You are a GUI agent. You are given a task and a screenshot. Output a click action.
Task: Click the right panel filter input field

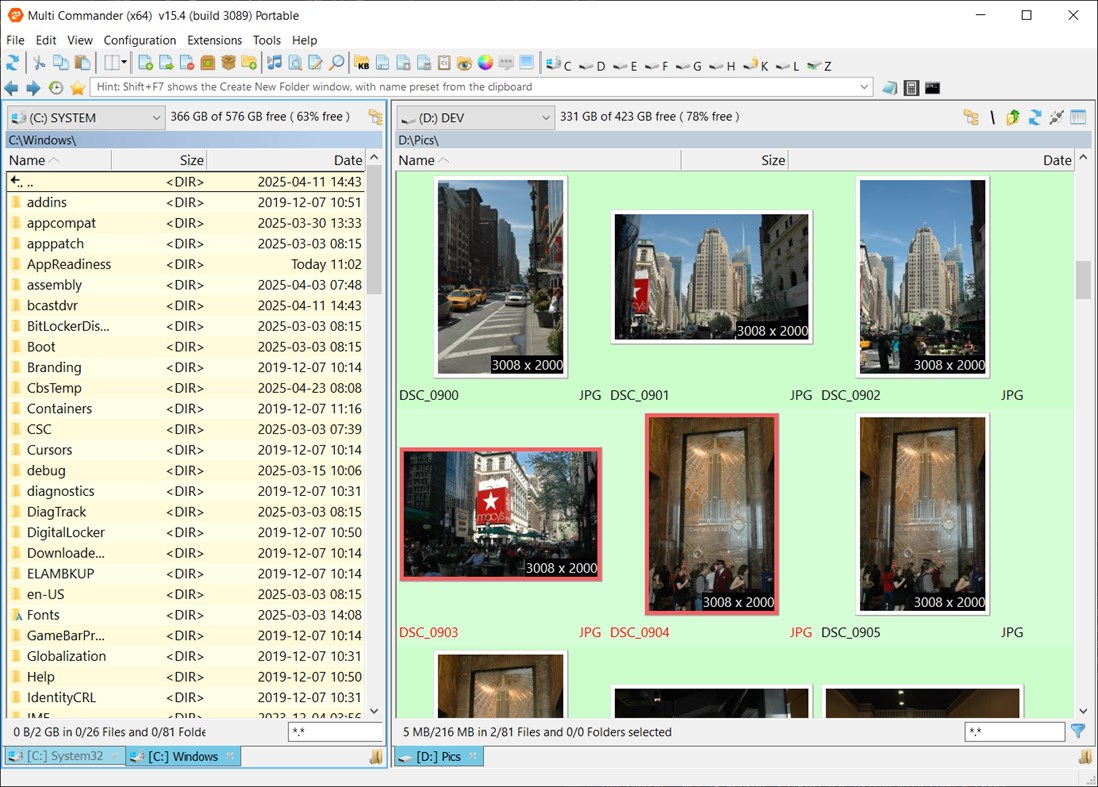[x=1013, y=732]
